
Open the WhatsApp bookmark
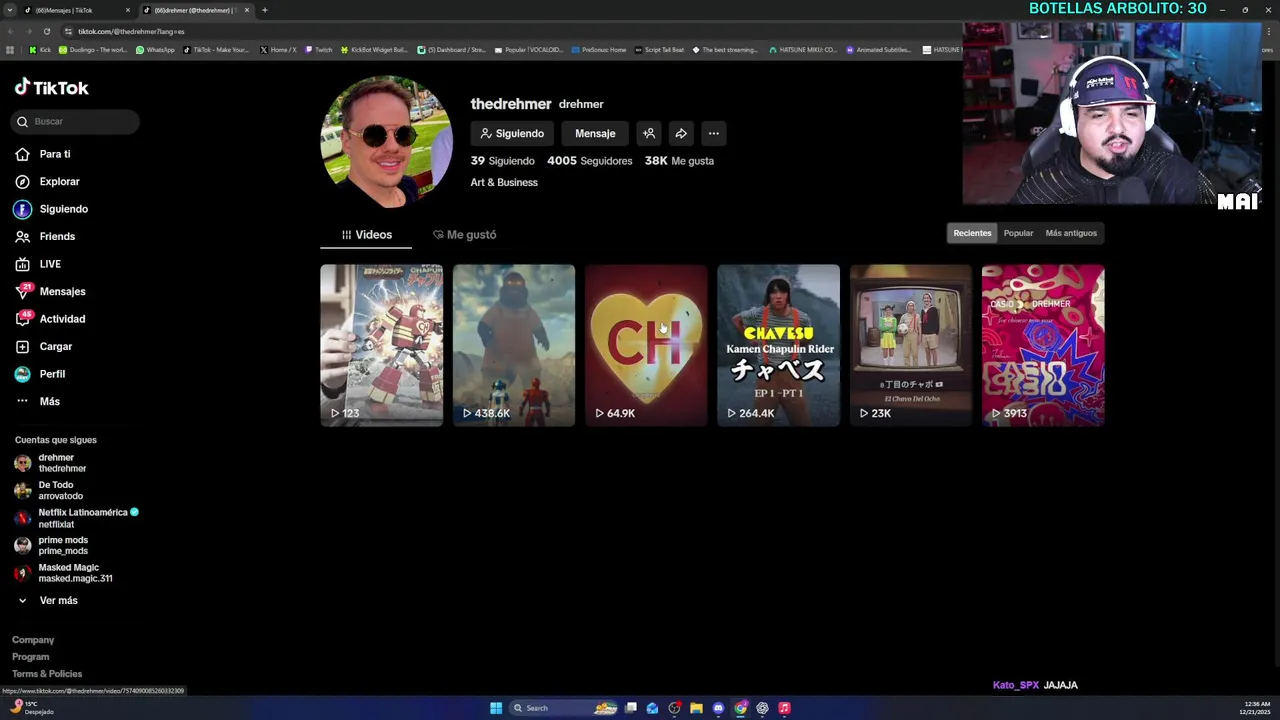point(155,49)
